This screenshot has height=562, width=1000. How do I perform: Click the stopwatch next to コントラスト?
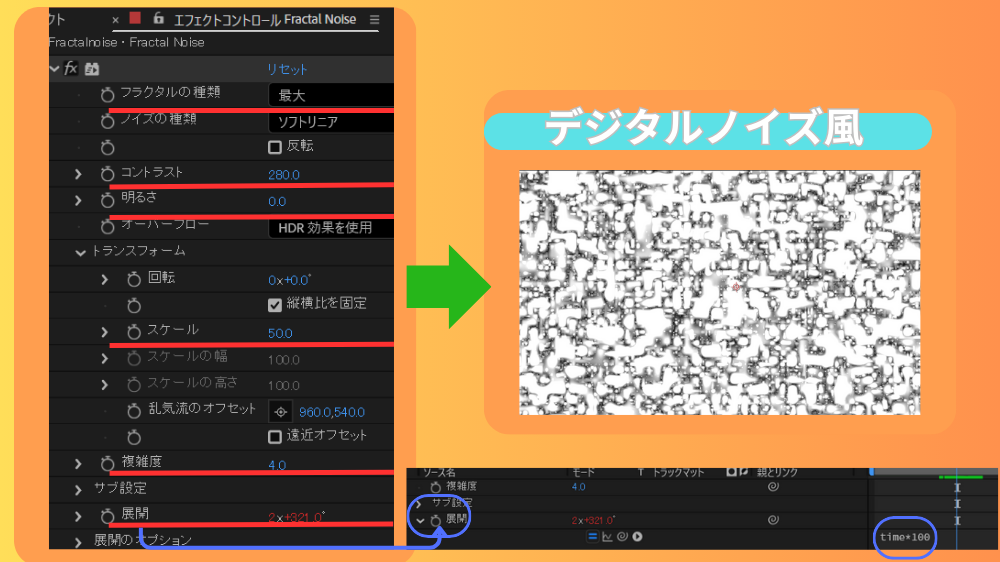(108, 174)
